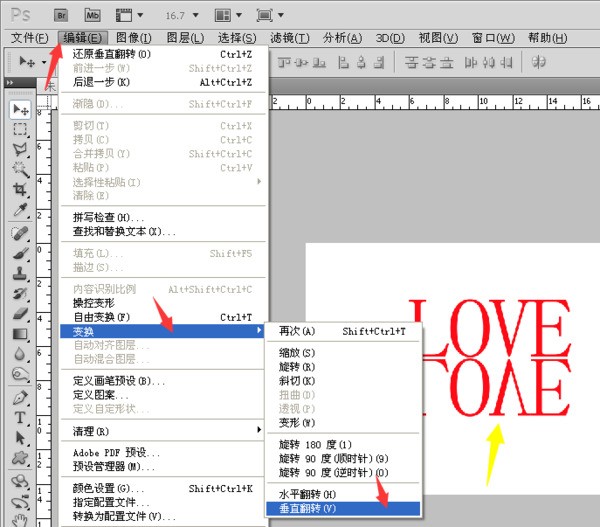This screenshot has width=600, height=527.
Task: Choose 垂直翻转 in transform submenu
Action: click(343, 509)
